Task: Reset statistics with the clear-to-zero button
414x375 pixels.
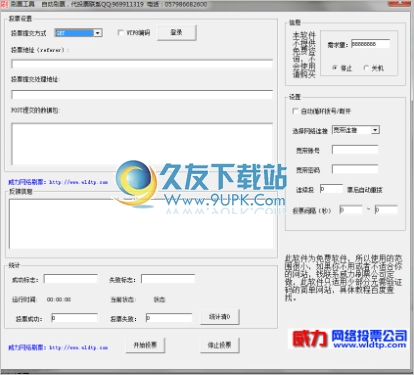Action: coord(220,317)
